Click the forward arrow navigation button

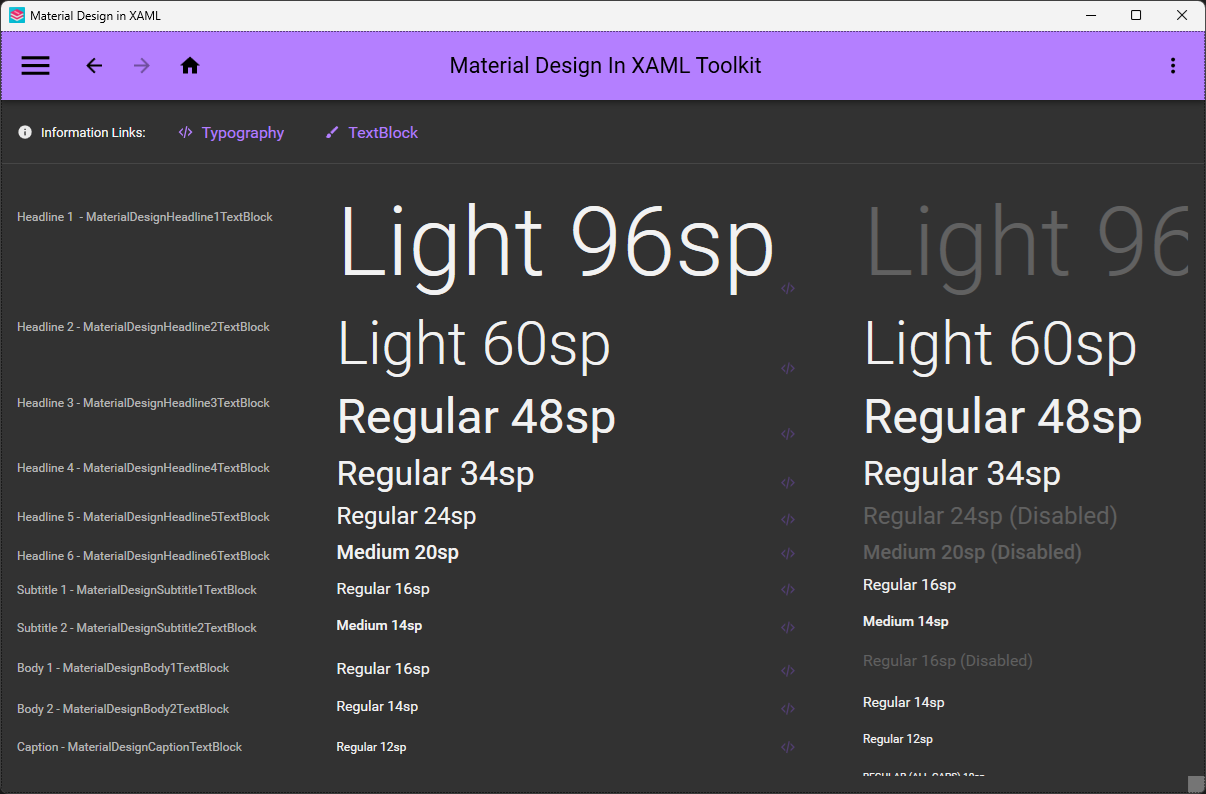point(142,66)
